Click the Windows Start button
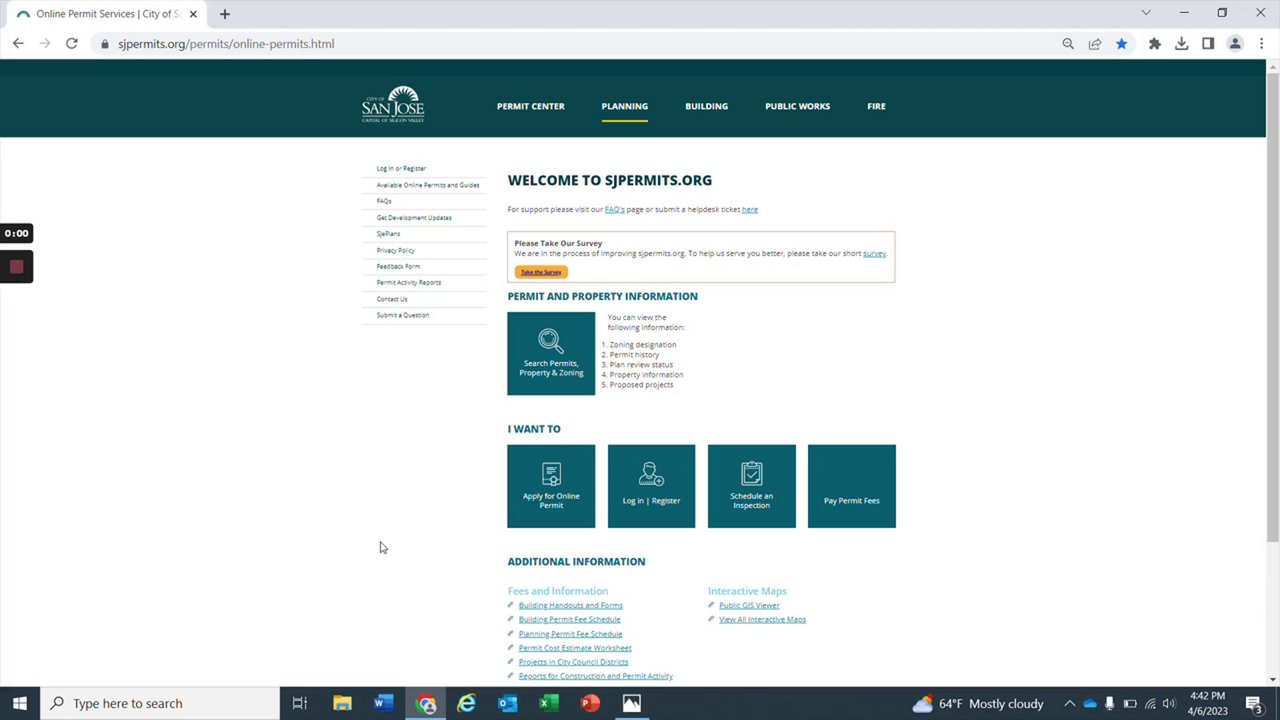 (19, 703)
